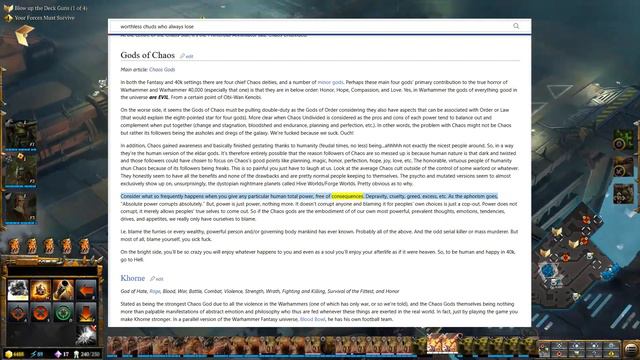
Task: Click the red X stop command icon
Action: 41,313
